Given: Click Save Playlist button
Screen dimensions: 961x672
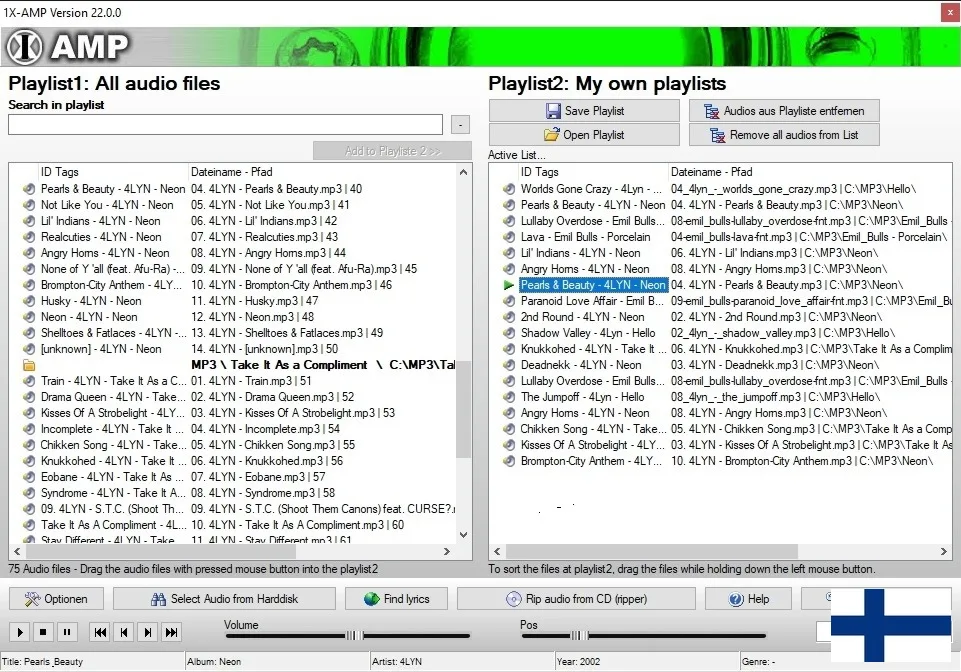Looking at the screenshot, I should coord(584,111).
